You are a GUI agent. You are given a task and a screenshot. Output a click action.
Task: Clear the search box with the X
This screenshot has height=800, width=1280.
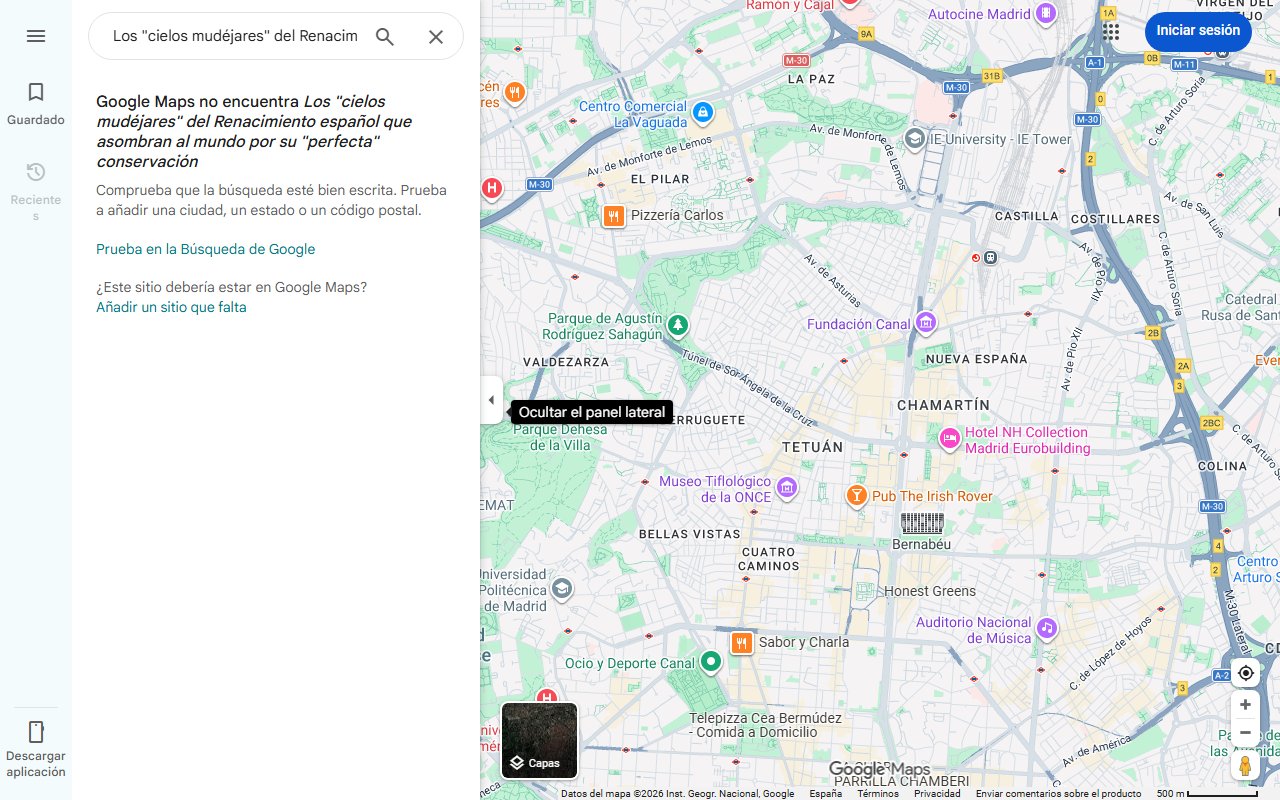click(x=436, y=36)
